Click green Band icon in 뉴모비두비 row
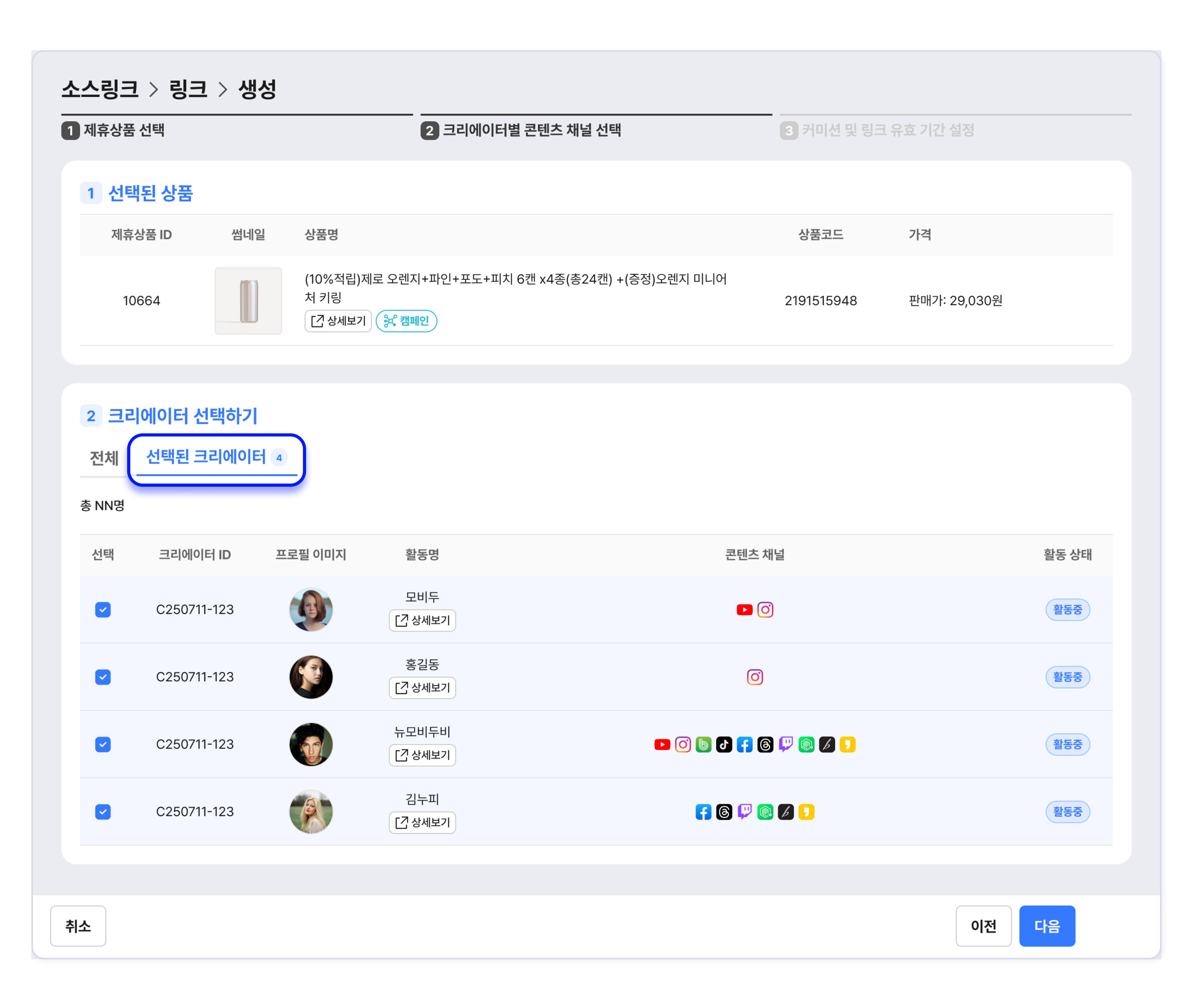 [x=703, y=745]
